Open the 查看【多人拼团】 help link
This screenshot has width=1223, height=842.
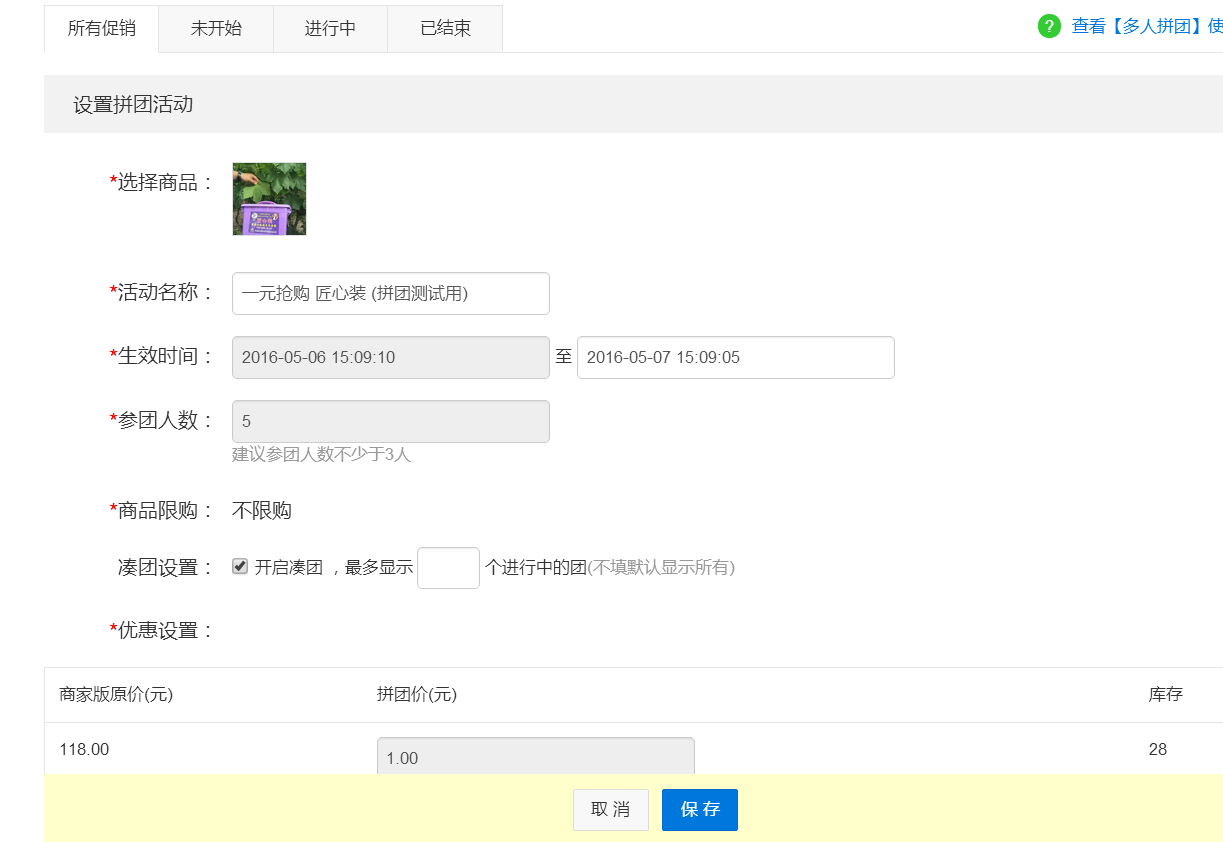click(x=1147, y=26)
